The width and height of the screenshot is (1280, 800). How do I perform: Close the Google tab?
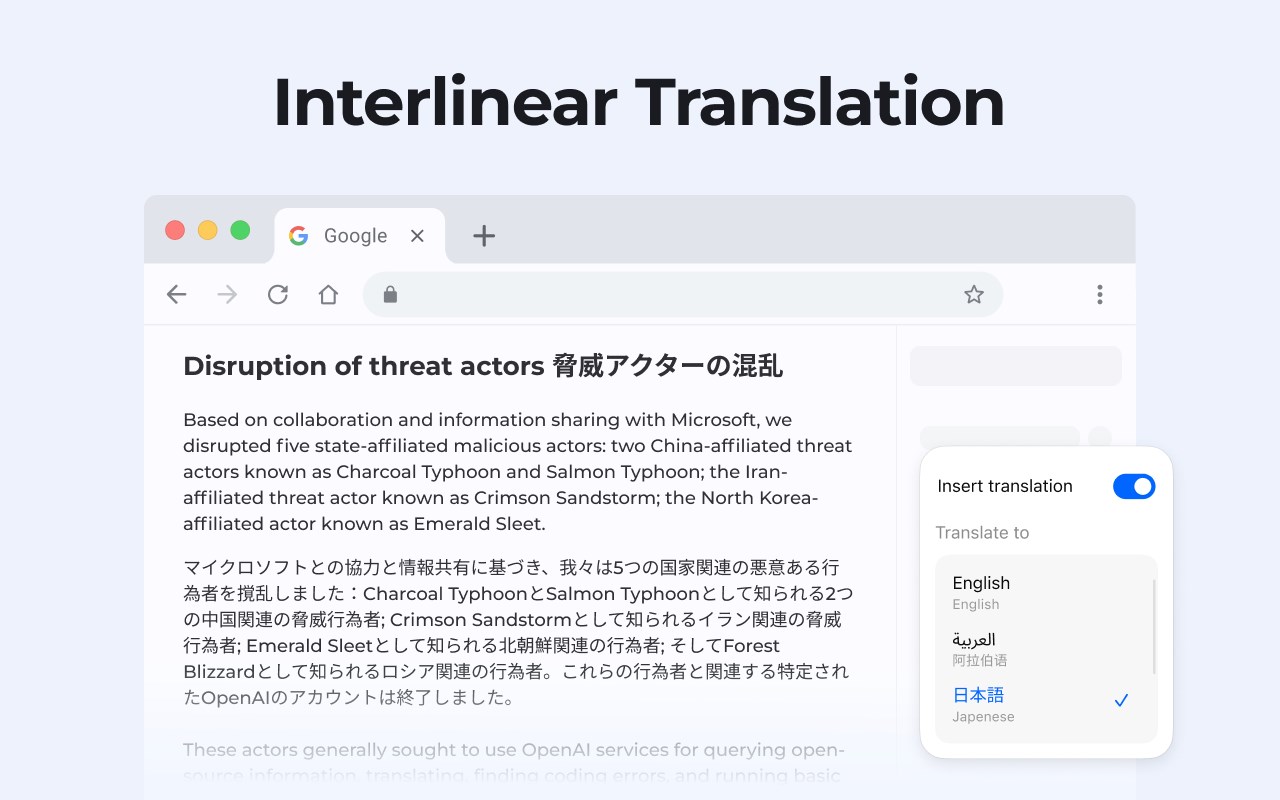pos(417,236)
